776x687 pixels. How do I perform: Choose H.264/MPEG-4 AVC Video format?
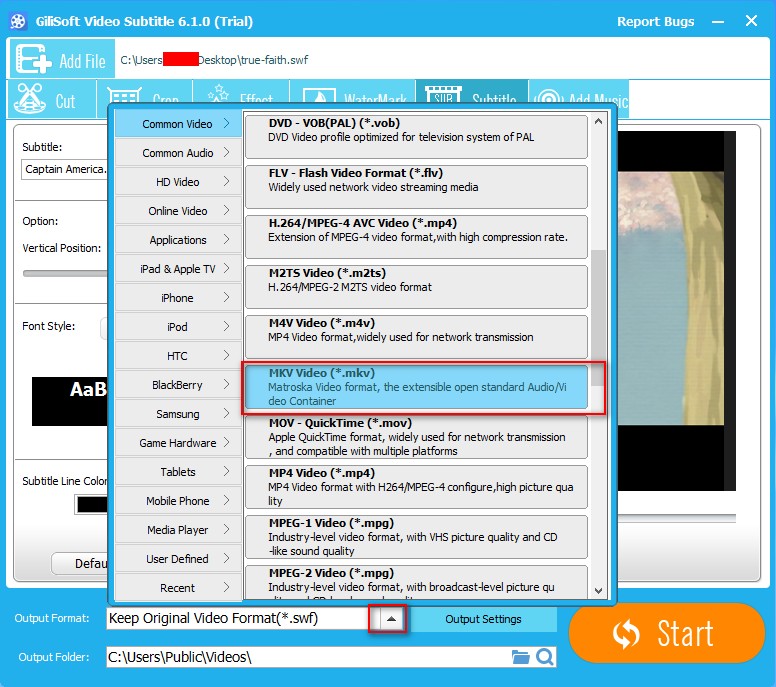coord(416,237)
